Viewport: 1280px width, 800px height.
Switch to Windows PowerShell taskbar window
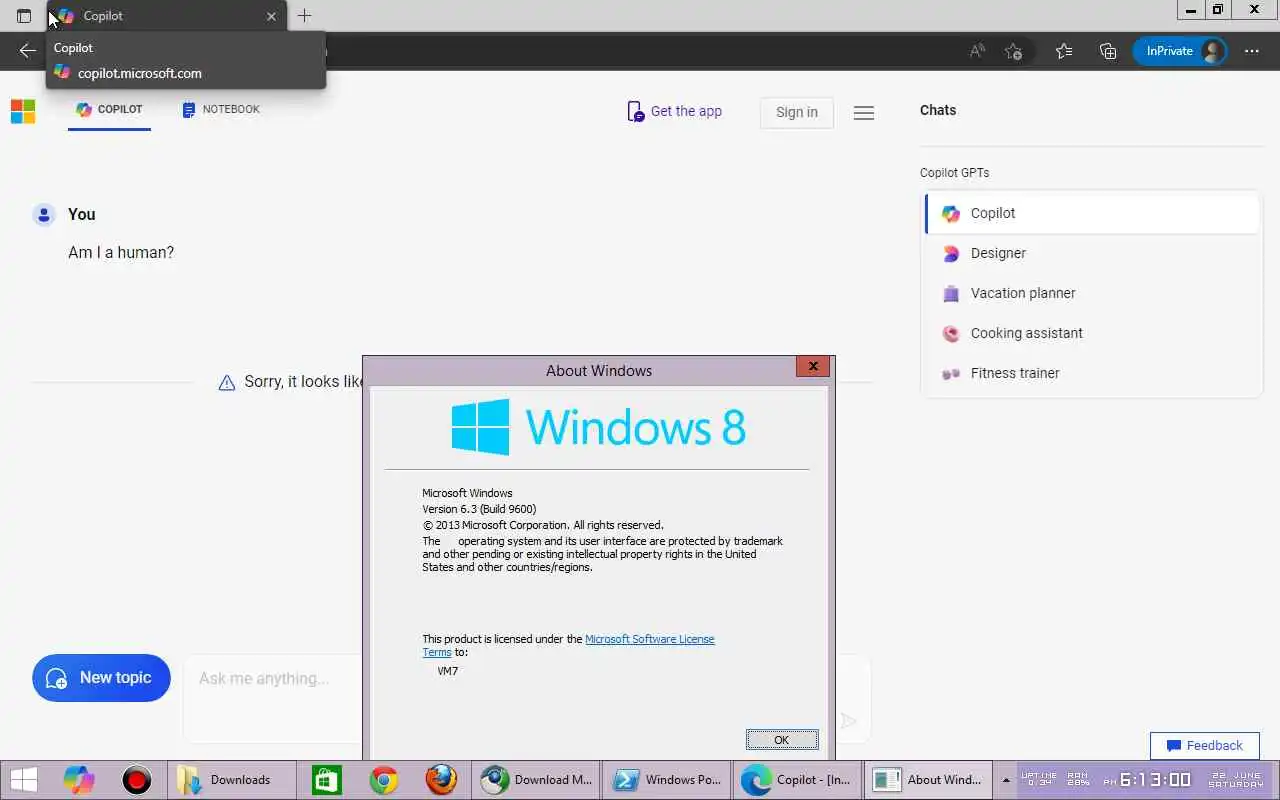point(667,780)
